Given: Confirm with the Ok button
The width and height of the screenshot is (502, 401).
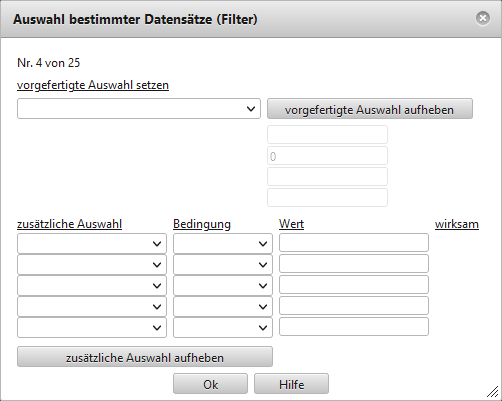Looking at the screenshot, I should [210, 384].
